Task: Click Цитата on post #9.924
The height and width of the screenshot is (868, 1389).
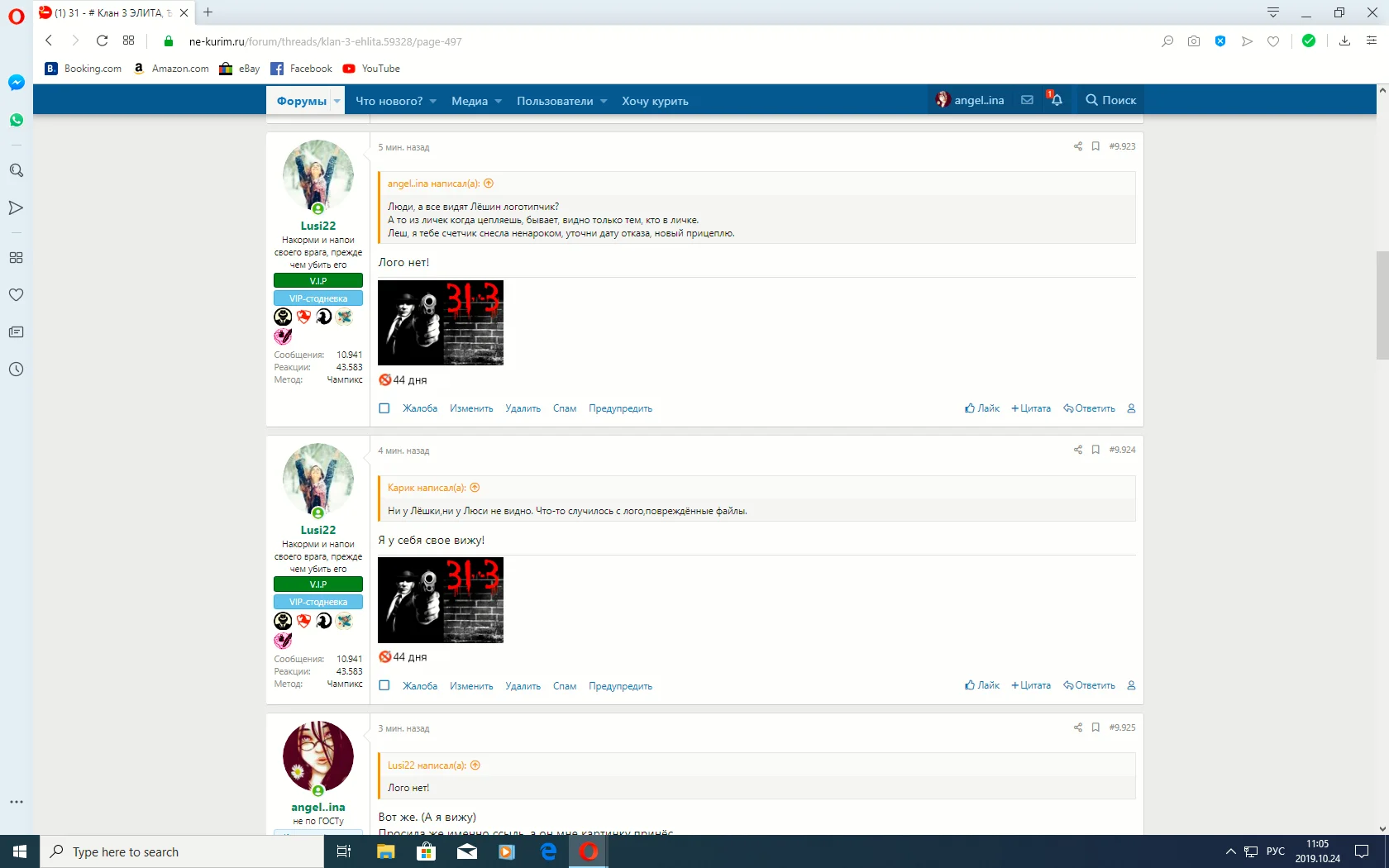Action: tap(1031, 685)
